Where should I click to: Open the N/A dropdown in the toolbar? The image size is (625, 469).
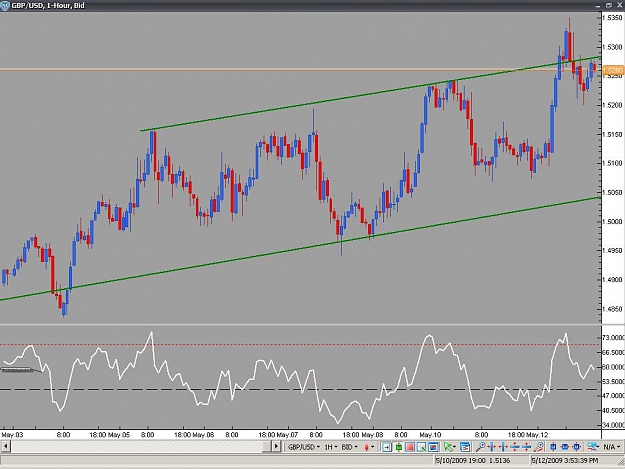(611, 447)
